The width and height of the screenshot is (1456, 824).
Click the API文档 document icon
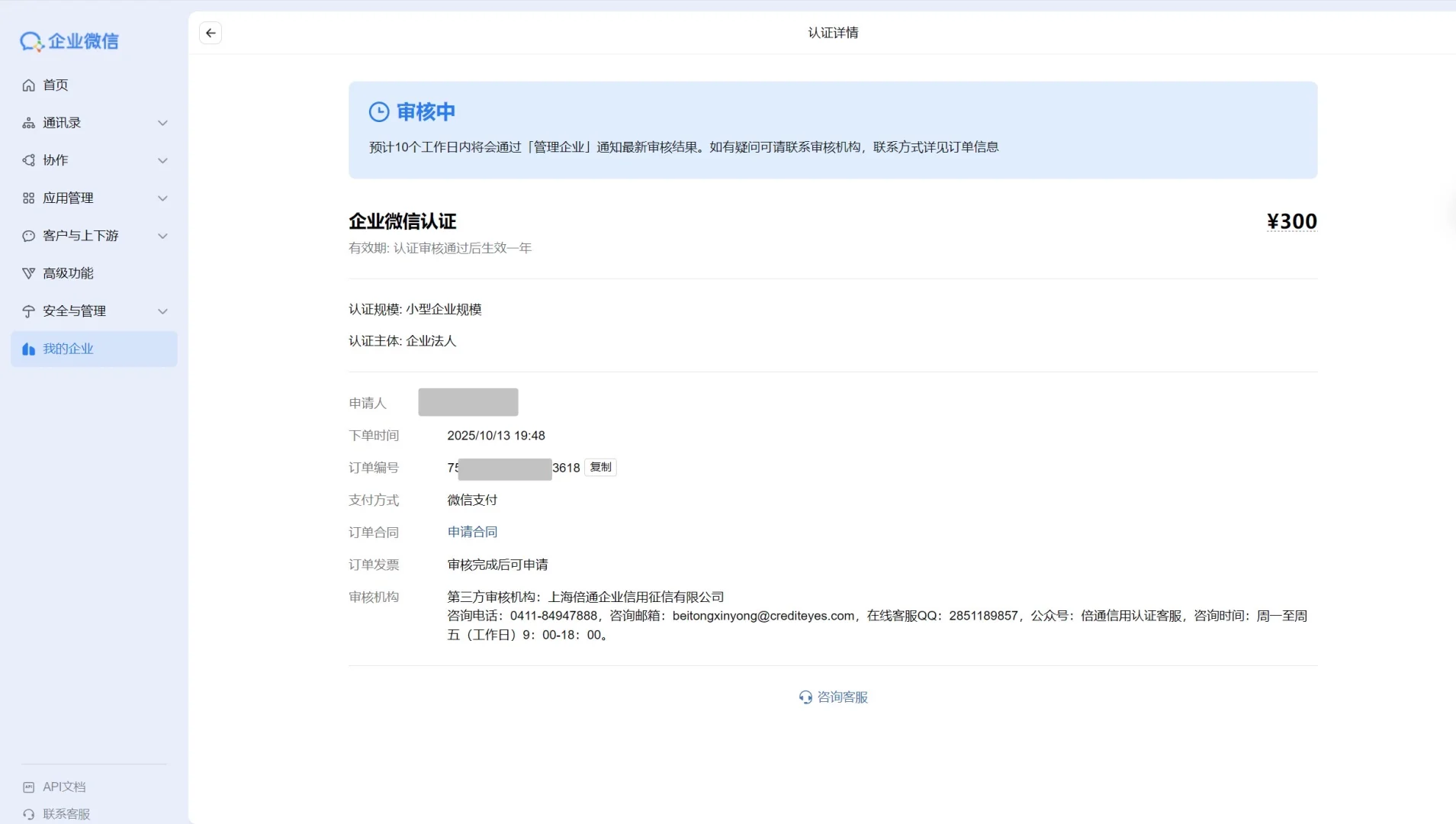click(29, 787)
